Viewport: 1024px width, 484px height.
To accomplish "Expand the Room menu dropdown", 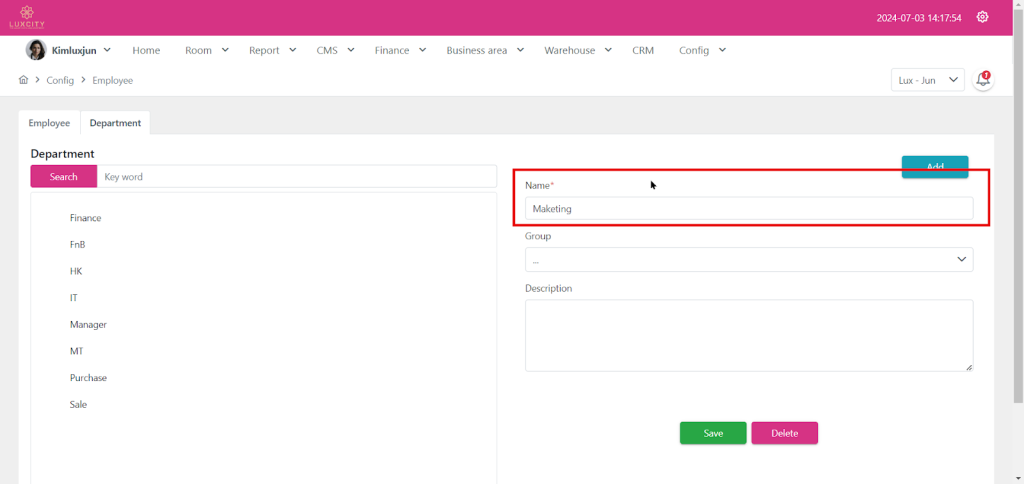I will point(206,50).
